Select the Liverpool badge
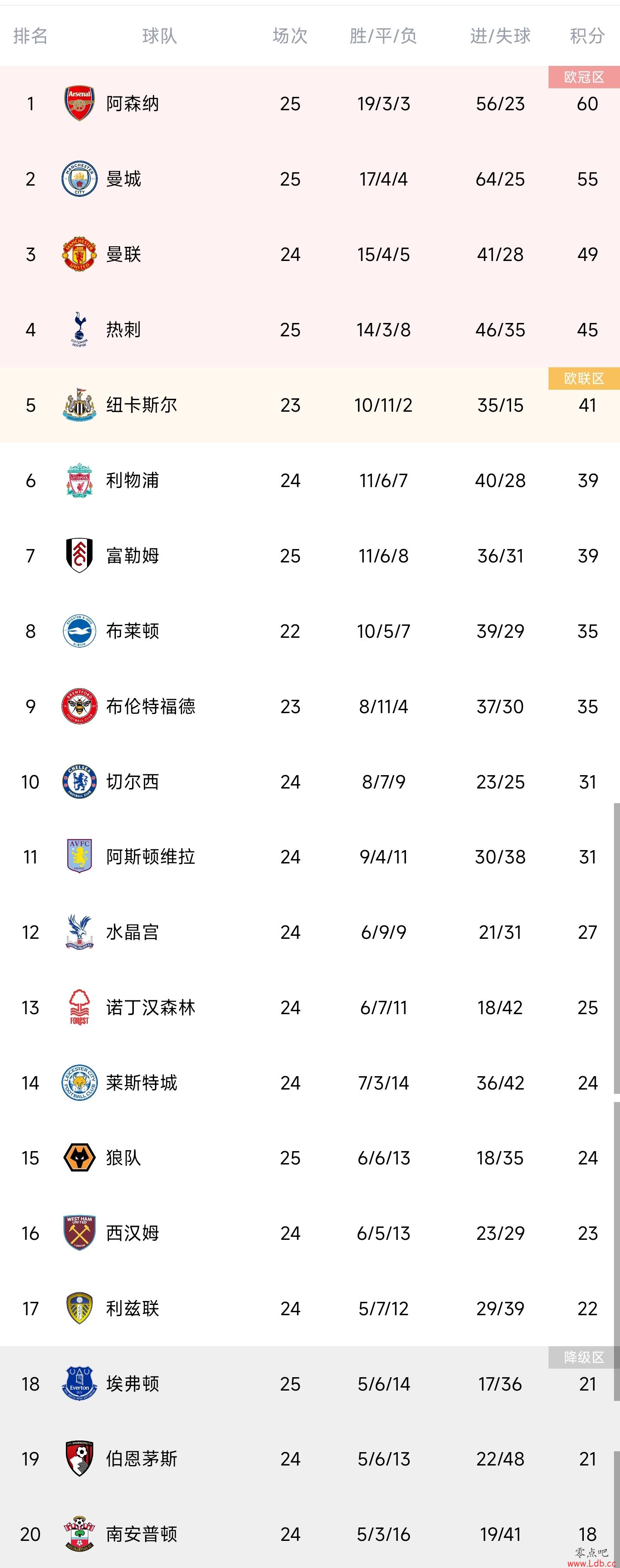 79,480
